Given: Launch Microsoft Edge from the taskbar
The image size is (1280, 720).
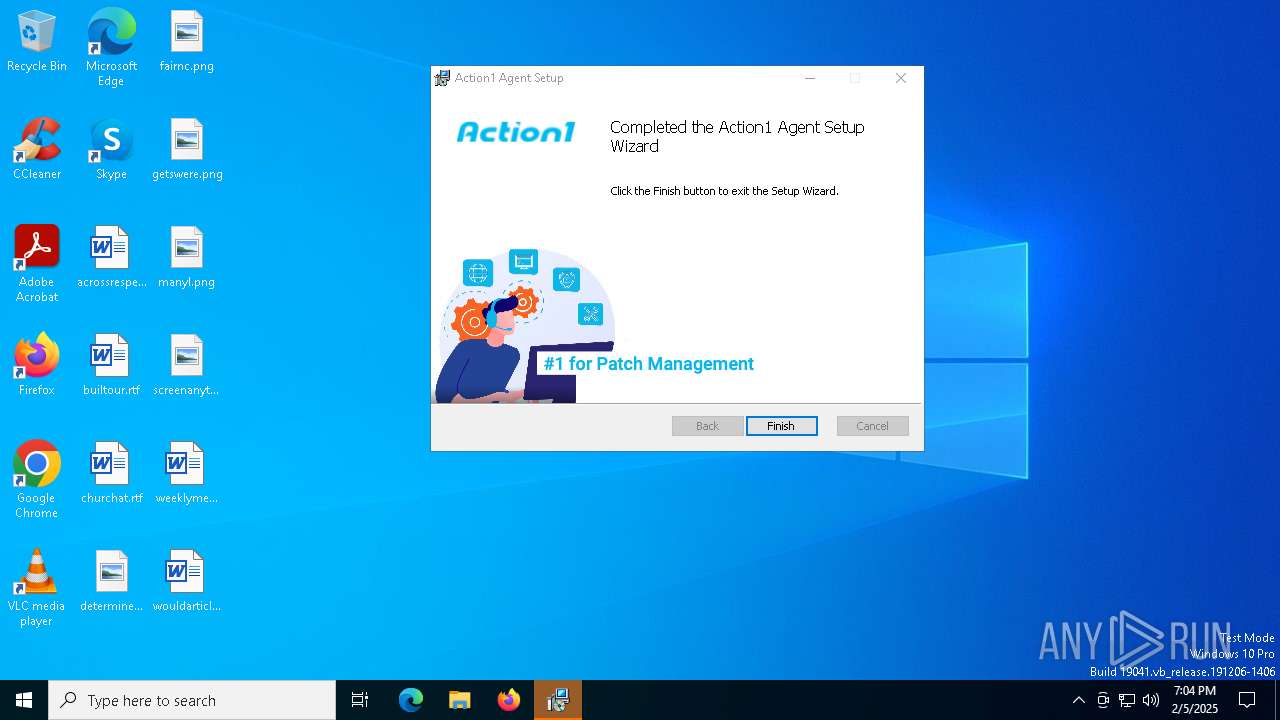Looking at the screenshot, I should [x=411, y=700].
